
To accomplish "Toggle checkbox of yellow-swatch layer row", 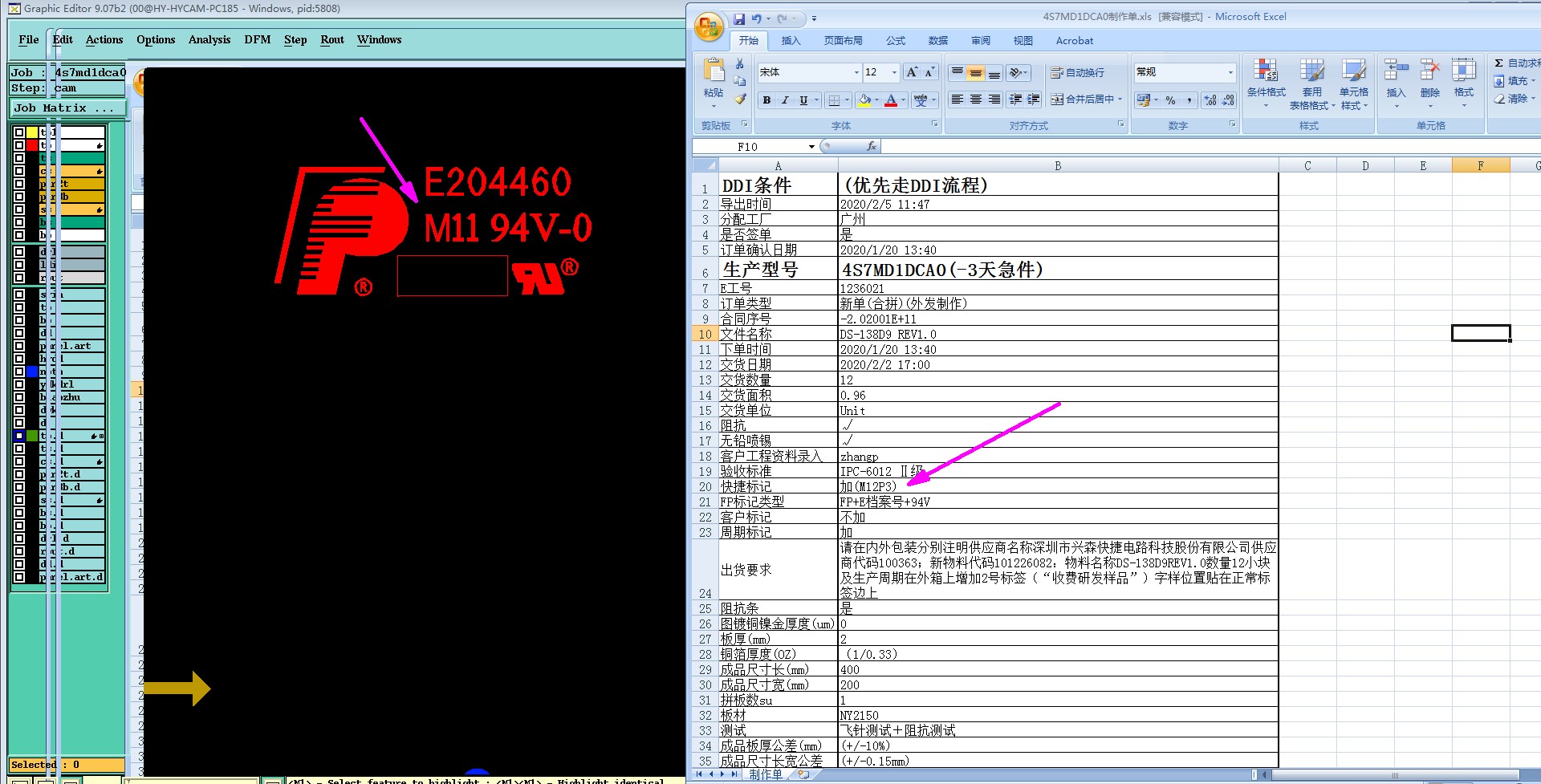I will pos(19,132).
